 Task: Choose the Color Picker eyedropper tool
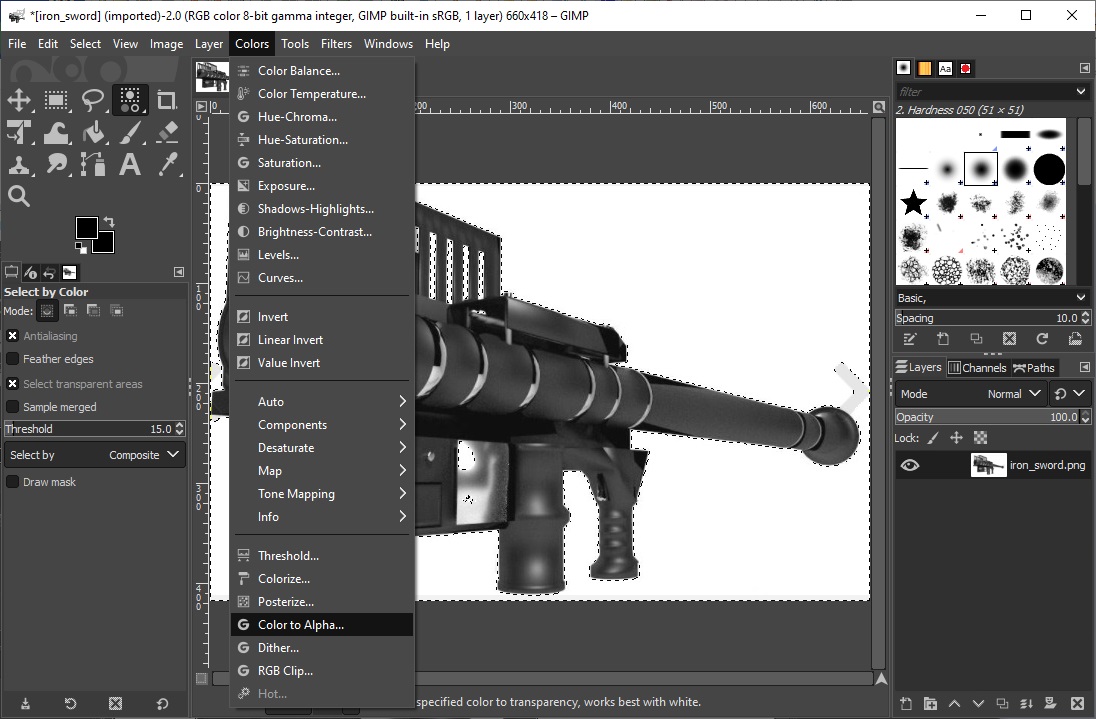pyautogui.click(x=167, y=165)
